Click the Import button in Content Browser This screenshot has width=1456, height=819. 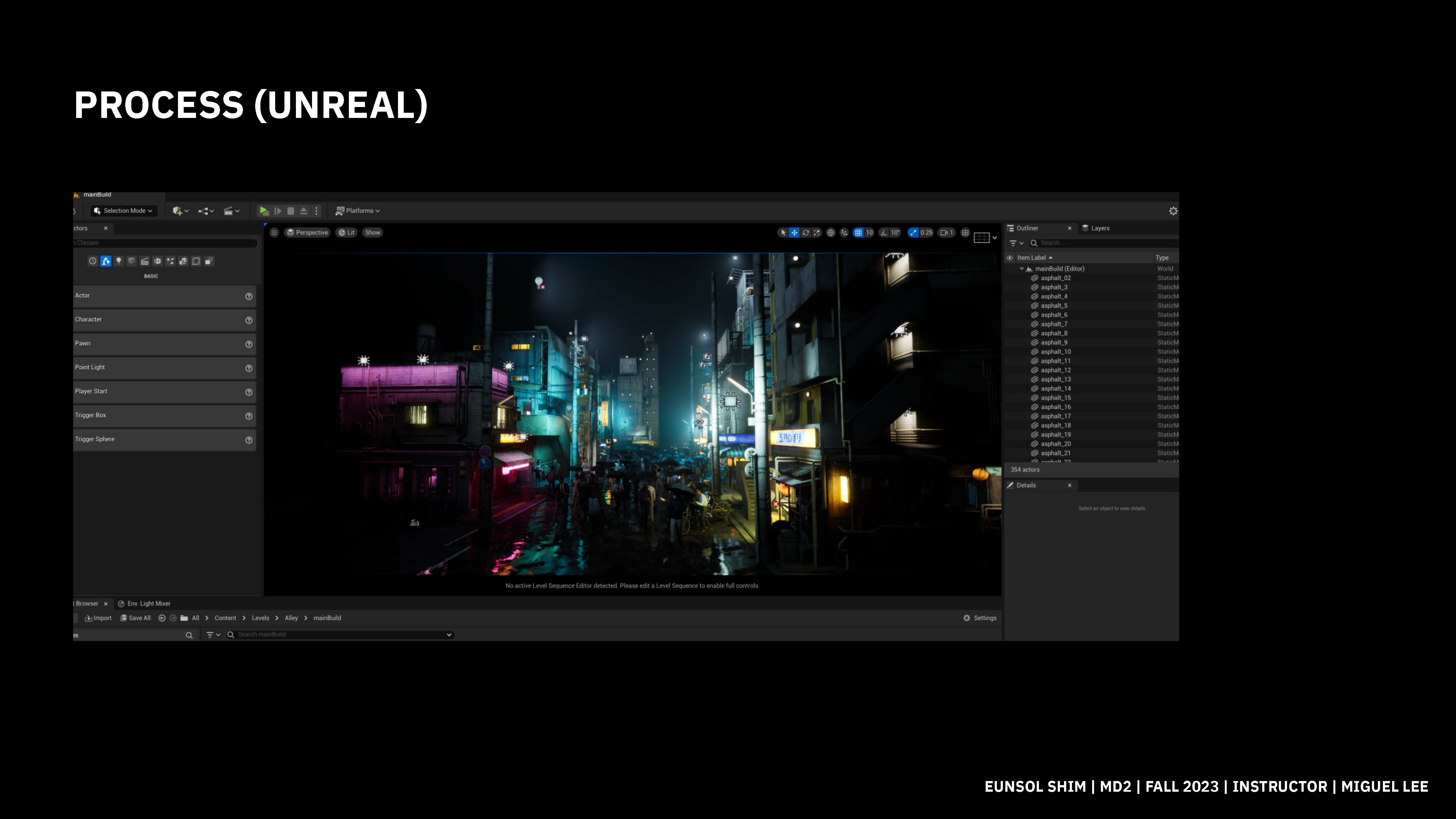(x=98, y=618)
